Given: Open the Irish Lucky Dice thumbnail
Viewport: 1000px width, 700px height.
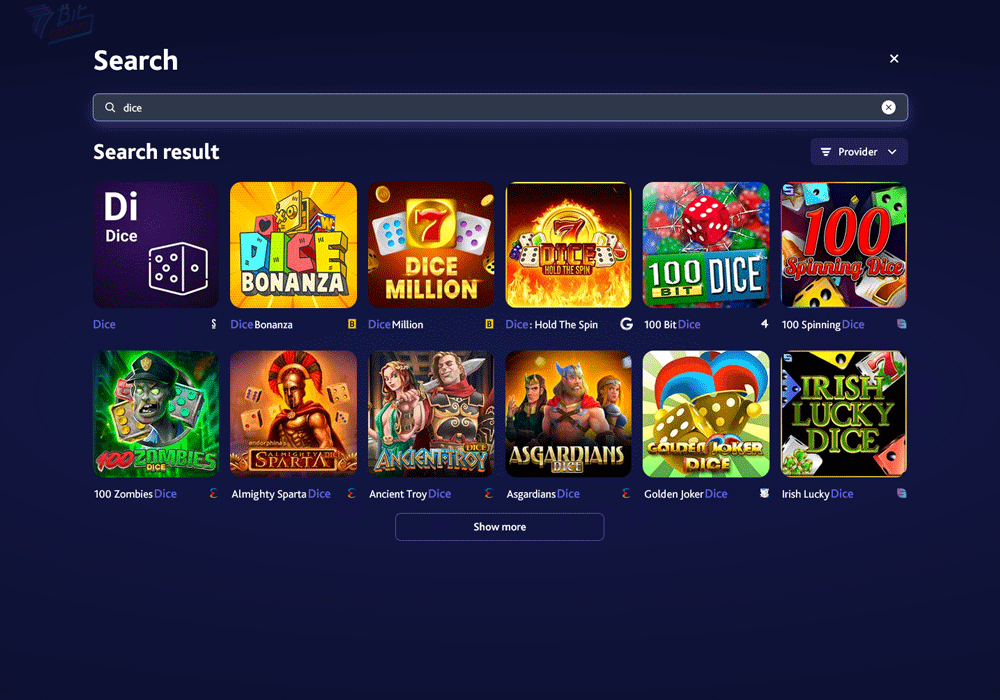Looking at the screenshot, I should click(844, 414).
